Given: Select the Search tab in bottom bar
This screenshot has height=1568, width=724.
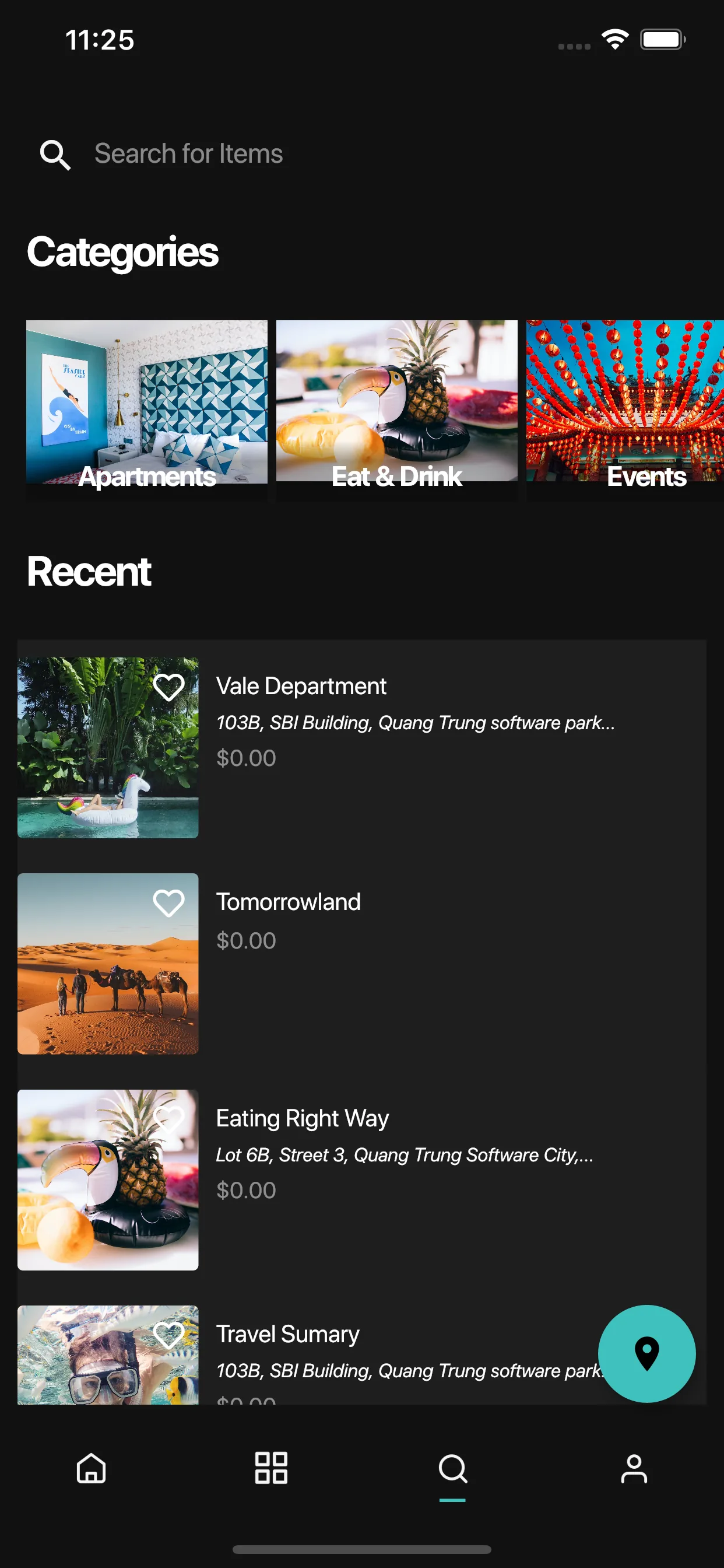Looking at the screenshot, I should 453,1468.
